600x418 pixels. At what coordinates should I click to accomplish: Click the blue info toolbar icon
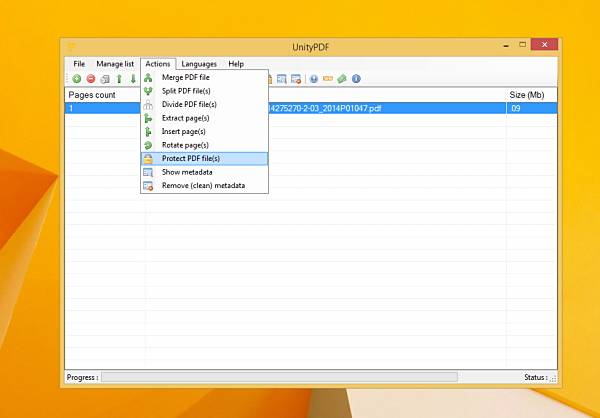[356, 79]
